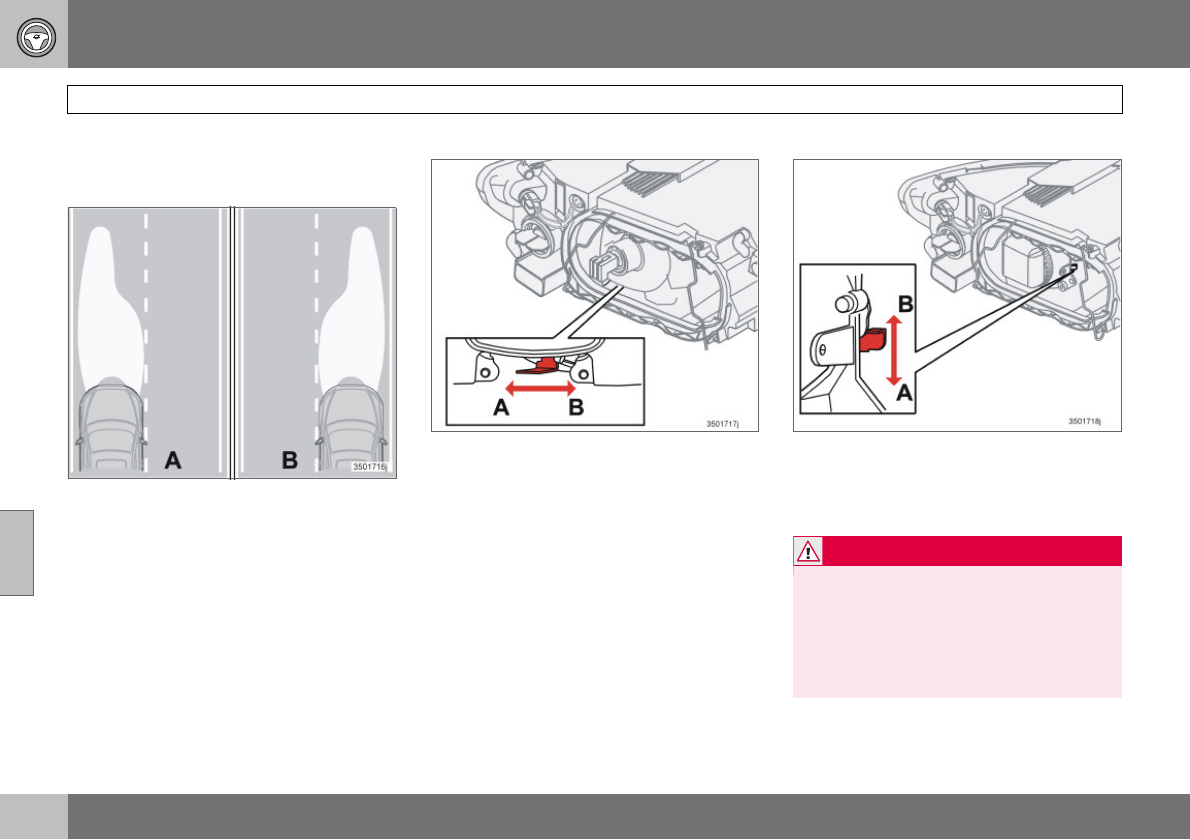Click the pink warning text box
The image size is (1190, 840).
coord(957,631)
